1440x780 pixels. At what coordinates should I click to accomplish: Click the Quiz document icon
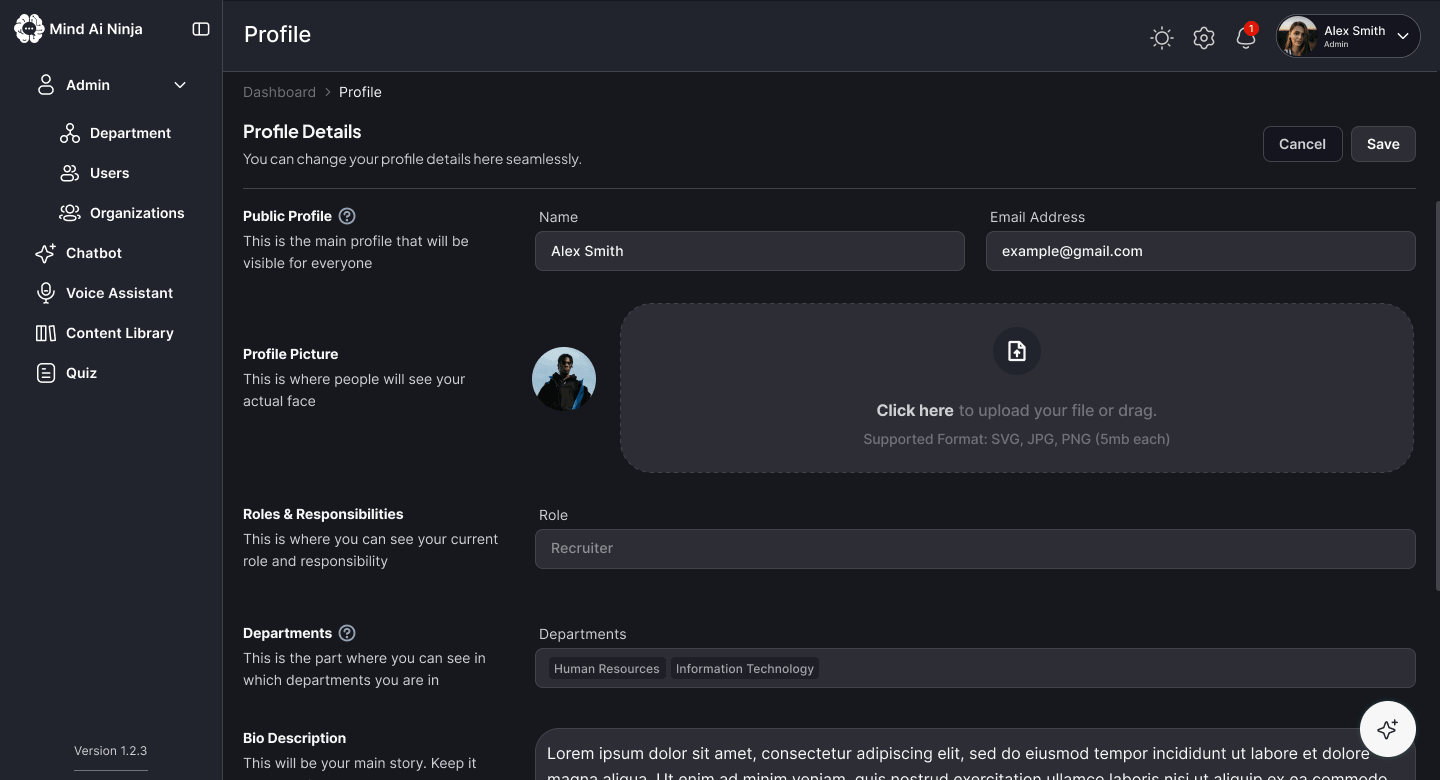click(x=46, y=373)
